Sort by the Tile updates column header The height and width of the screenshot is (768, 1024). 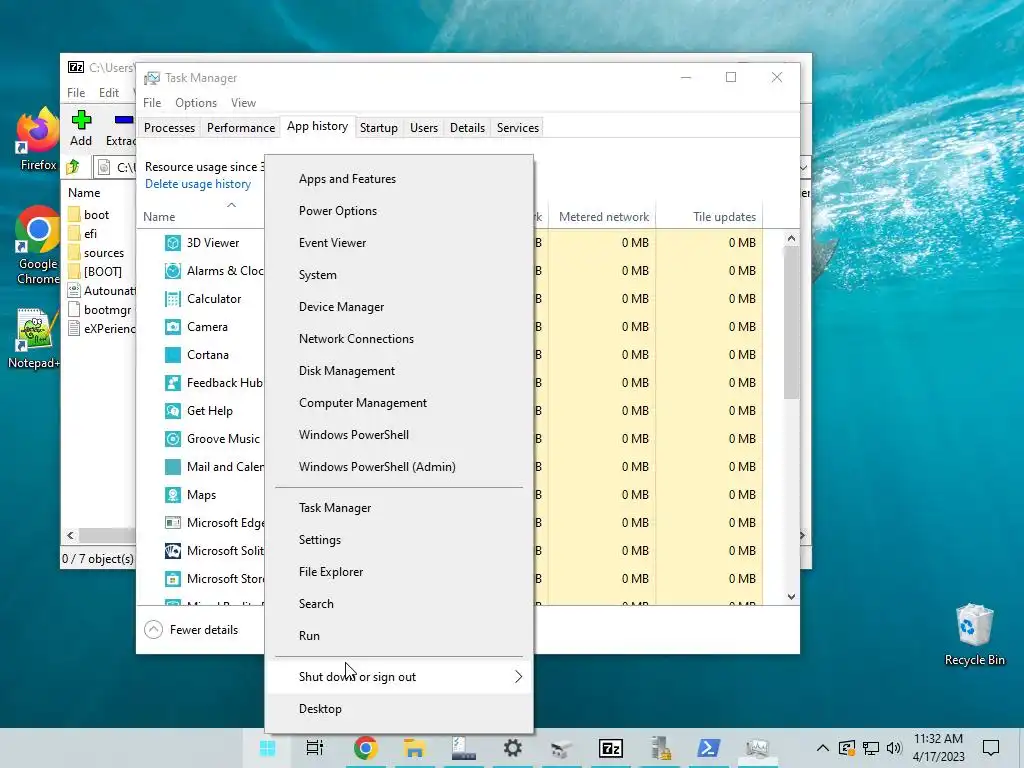pos(709,217)
